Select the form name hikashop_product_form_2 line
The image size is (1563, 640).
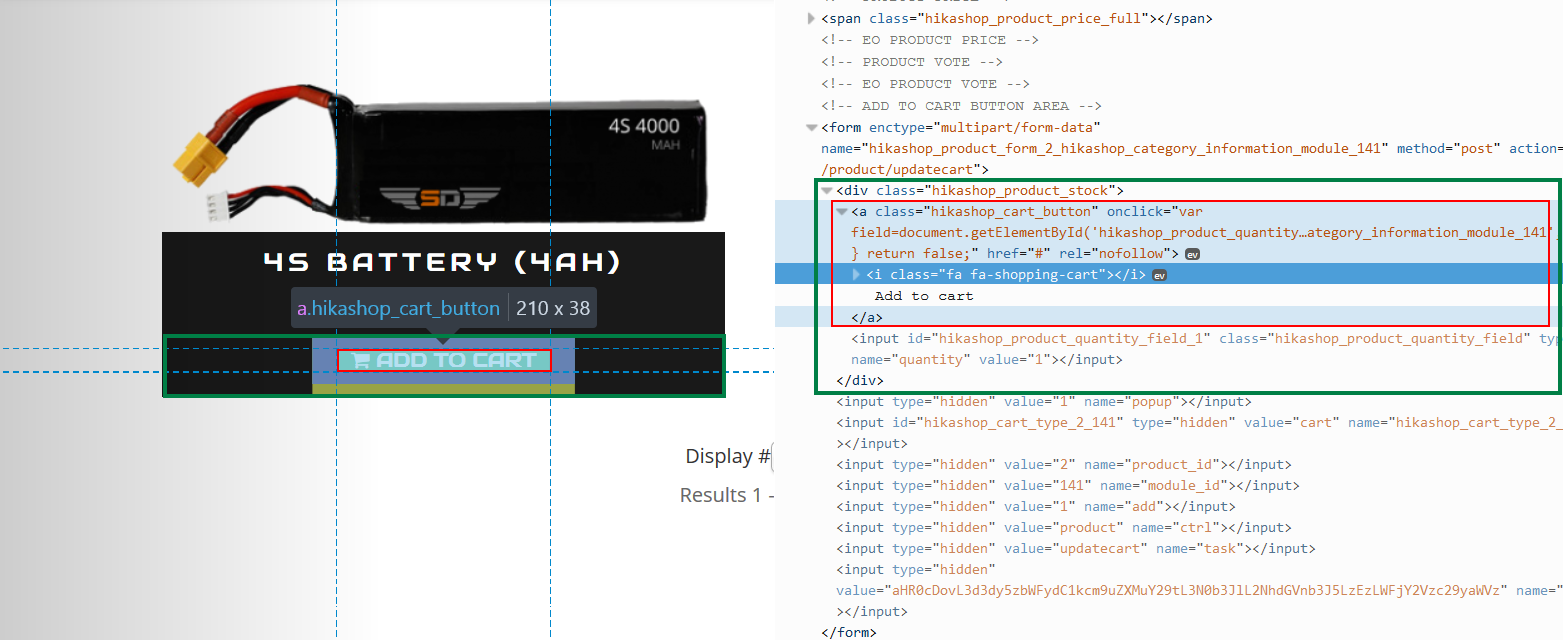pyautogui.click(x=1190, y=148)
